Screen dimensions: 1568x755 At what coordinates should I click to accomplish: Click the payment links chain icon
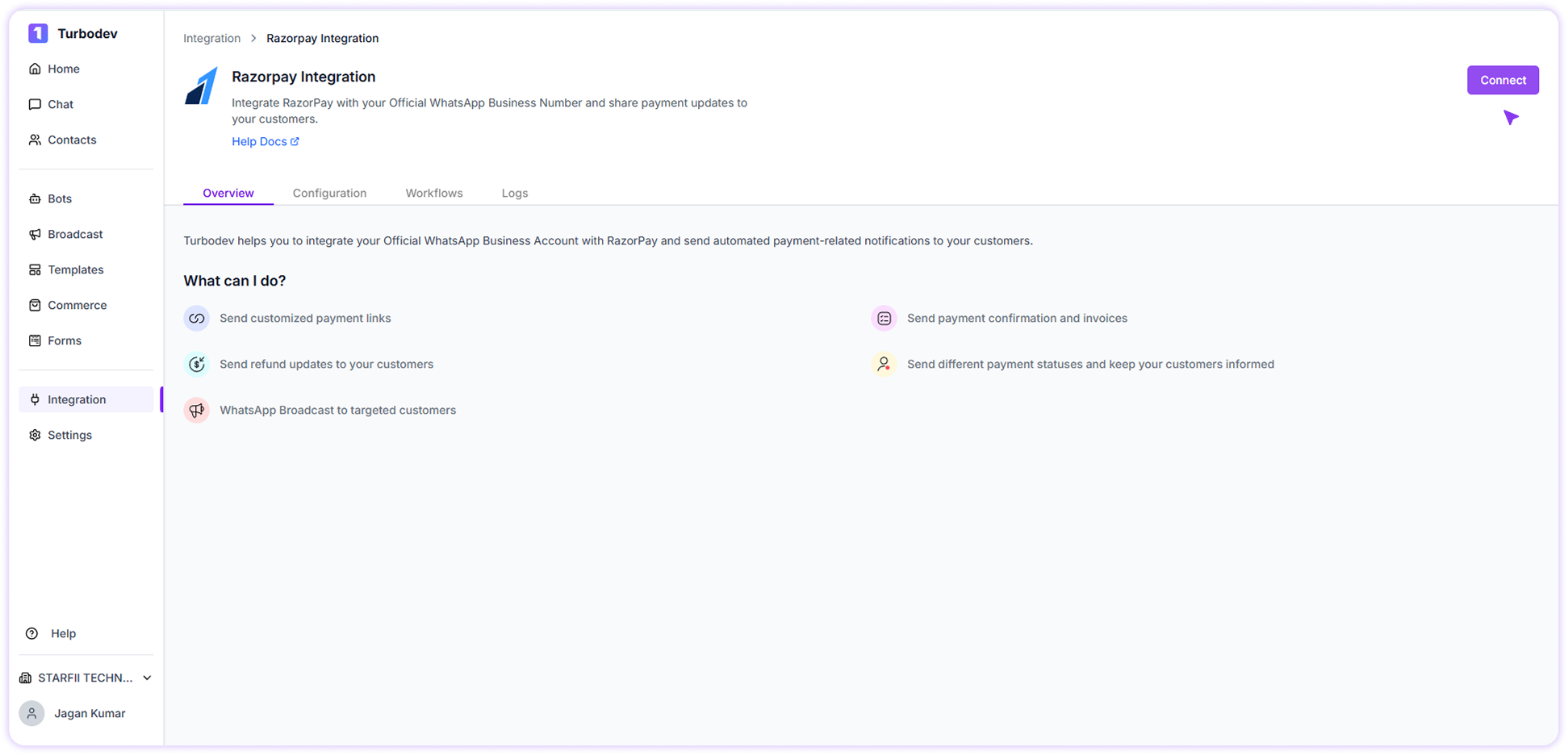(x=196, y=318)
